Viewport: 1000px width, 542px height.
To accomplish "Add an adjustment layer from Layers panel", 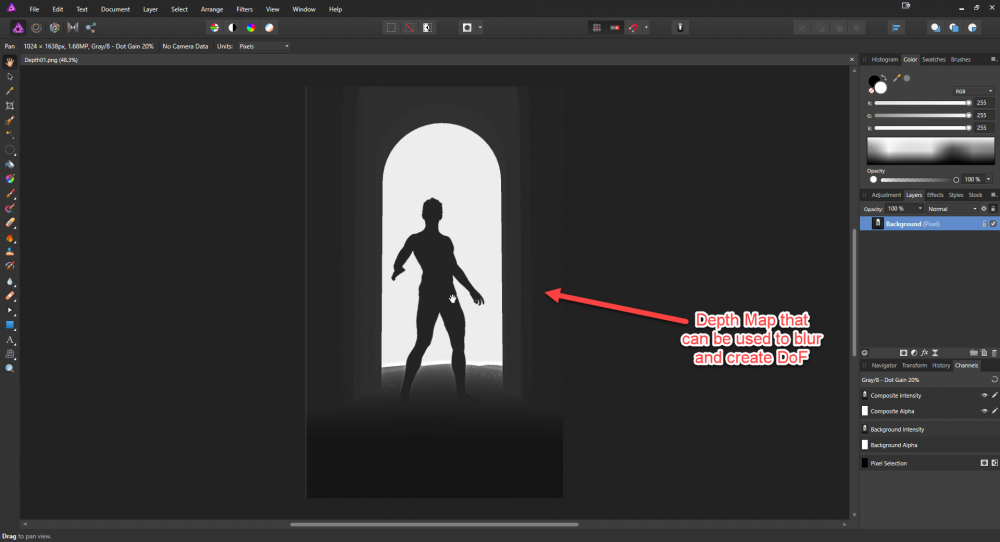I will pos(914,353).
